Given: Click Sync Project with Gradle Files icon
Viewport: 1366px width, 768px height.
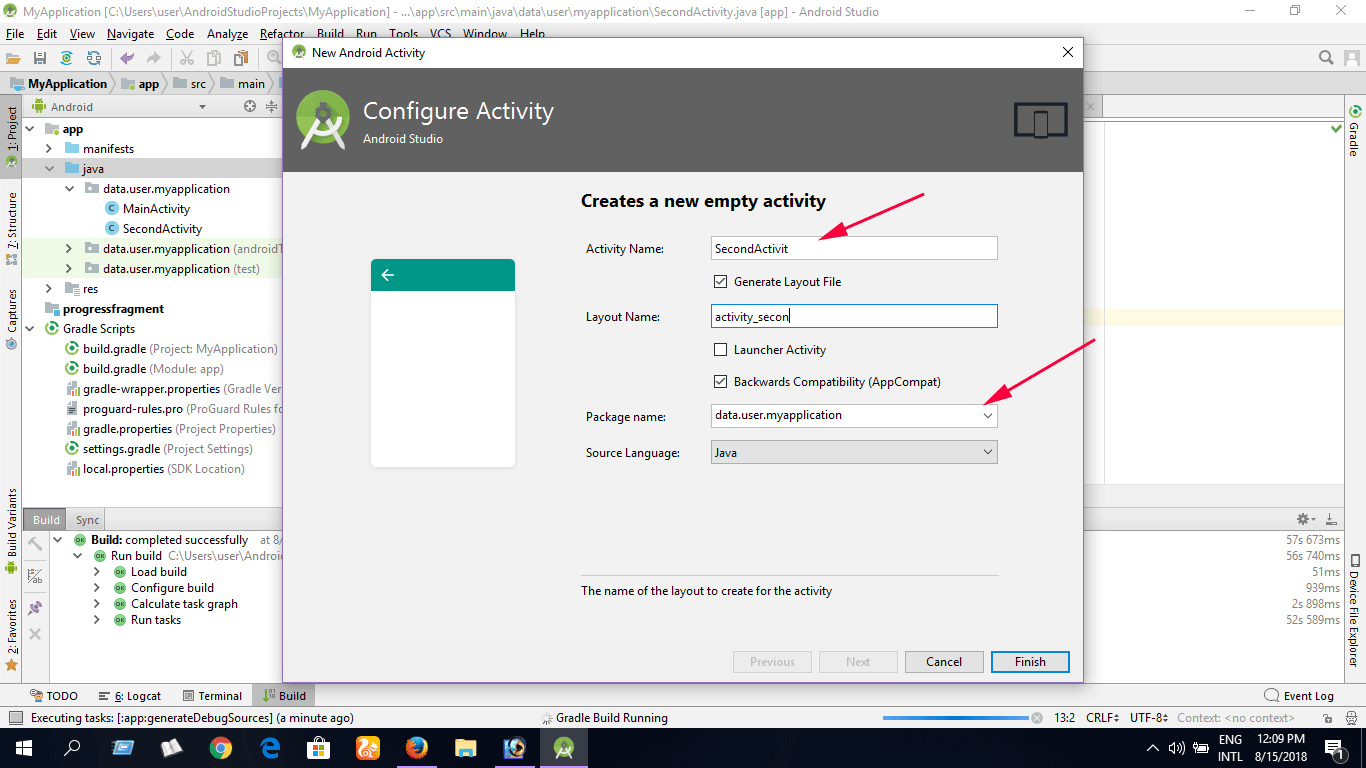Looking at the screenshot, I should [x=67, y=59].
